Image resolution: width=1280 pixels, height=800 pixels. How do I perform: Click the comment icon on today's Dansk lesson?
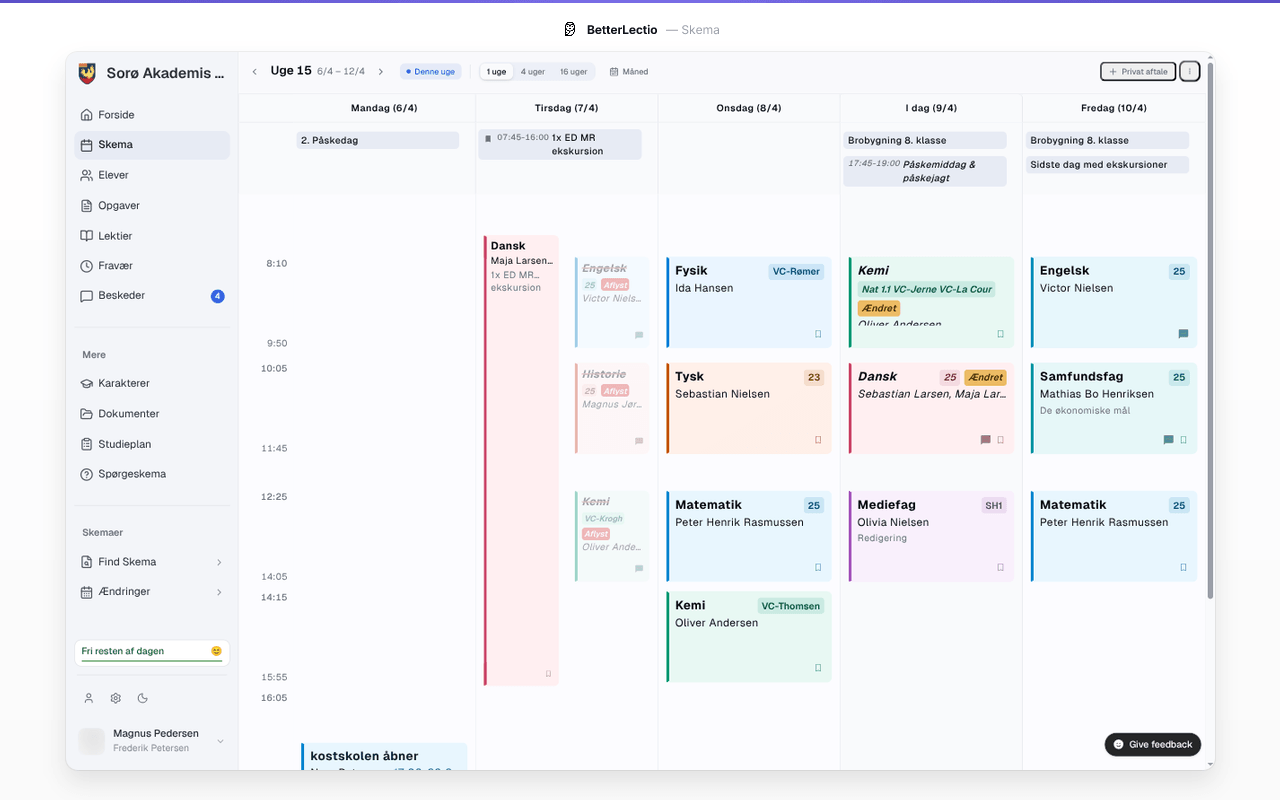[x=985, y=440]
